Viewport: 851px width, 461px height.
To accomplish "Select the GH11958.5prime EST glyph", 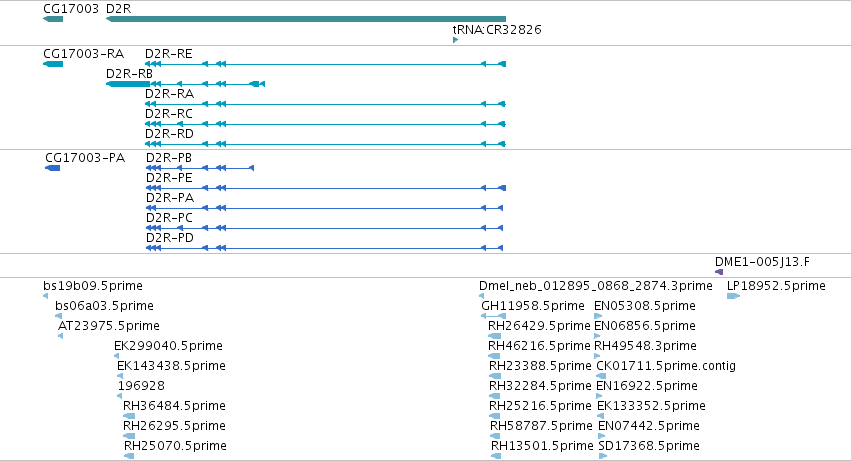I will (x=494, y=316).
